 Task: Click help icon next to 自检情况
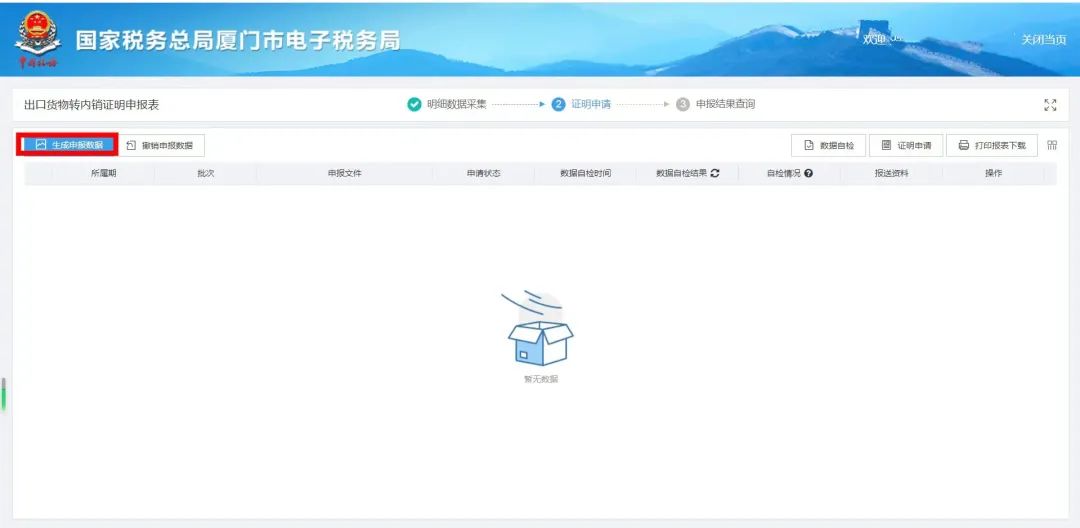click(808, 174)
